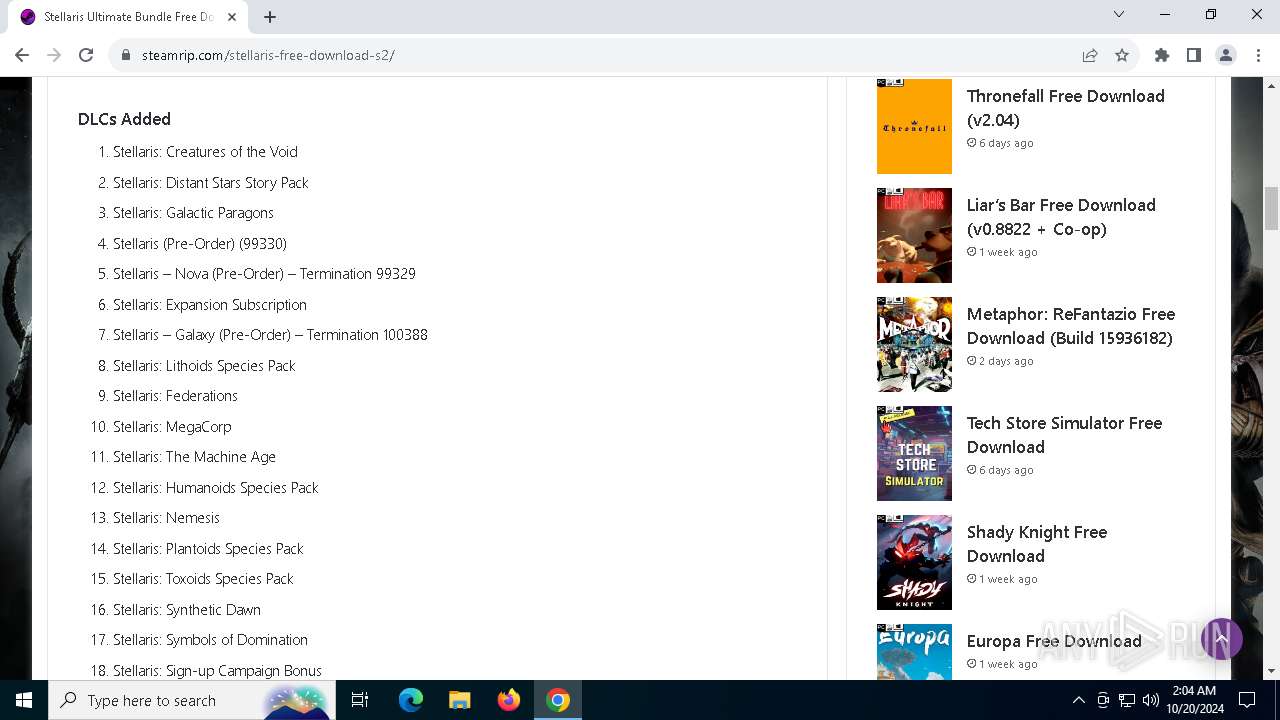This screenshot has width=1280, height=720.
Task: Click the scrollbar up arrow
Action: (1271, 85)
